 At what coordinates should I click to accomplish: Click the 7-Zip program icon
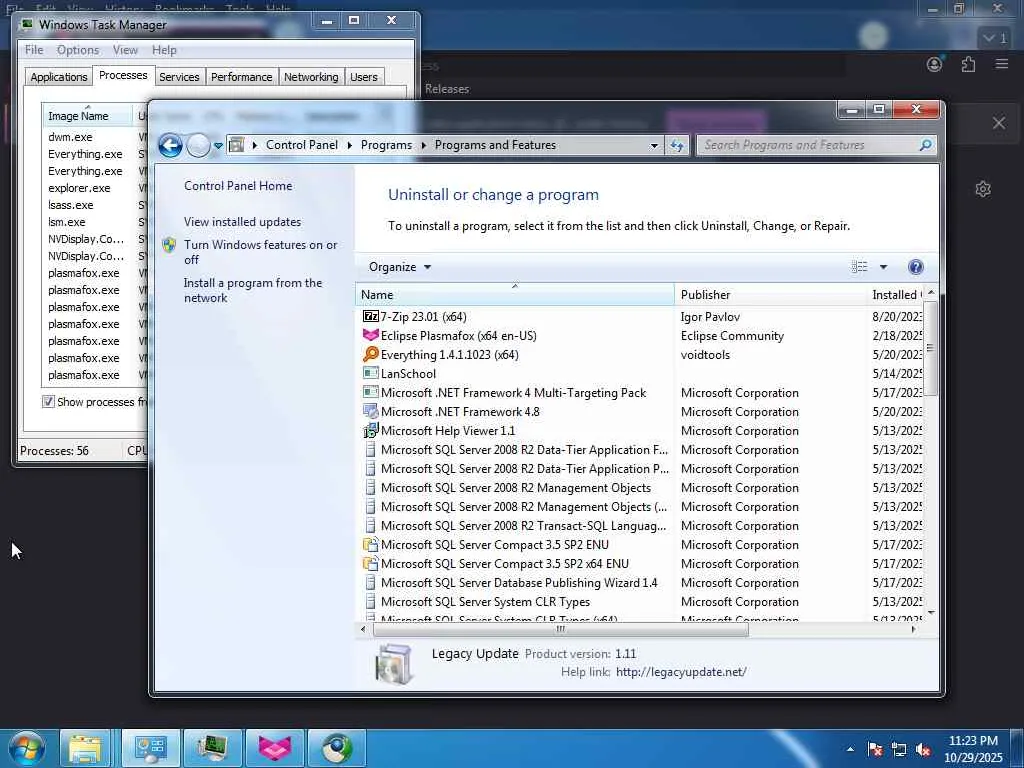tap(370, 317)
